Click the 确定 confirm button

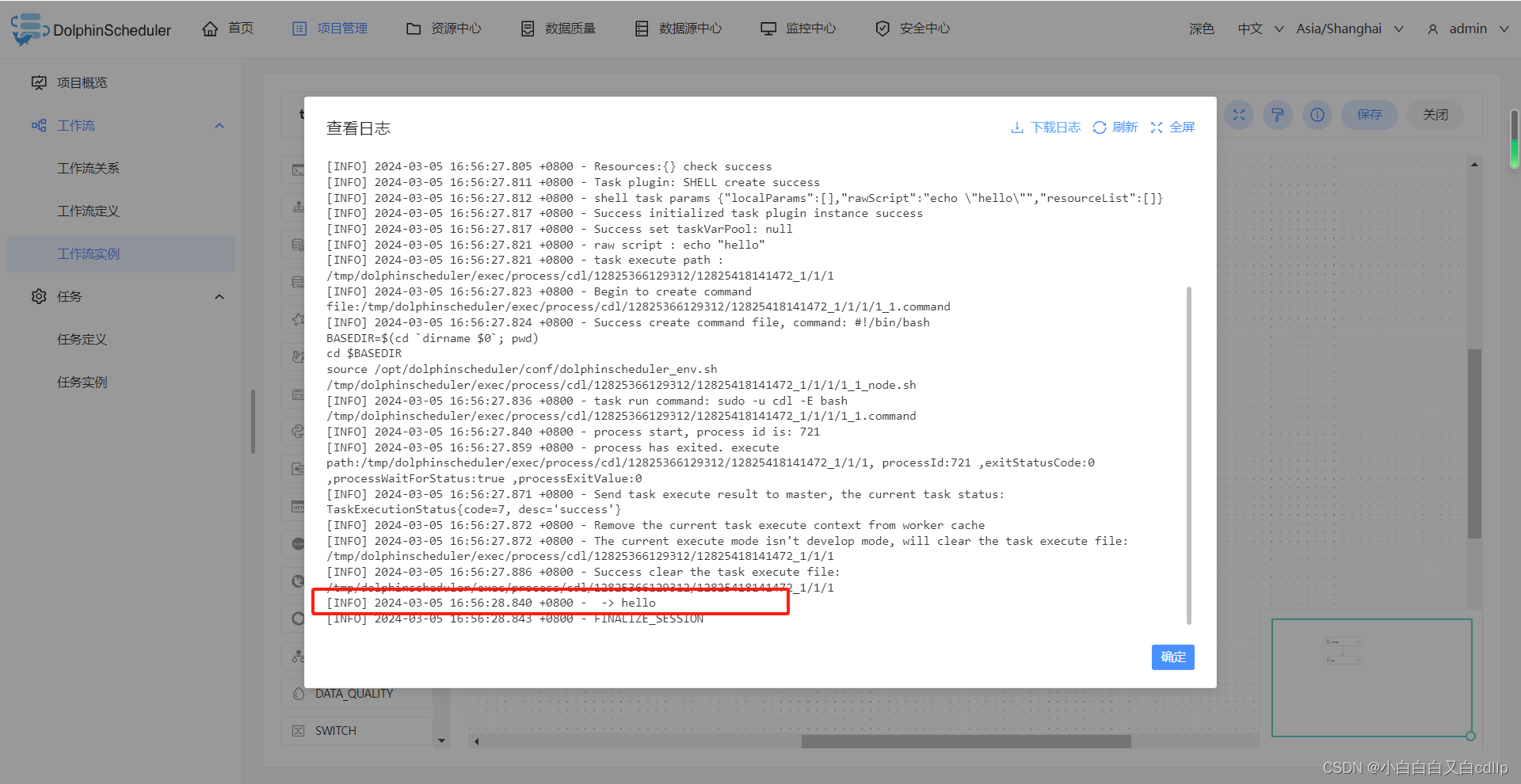1172,657
